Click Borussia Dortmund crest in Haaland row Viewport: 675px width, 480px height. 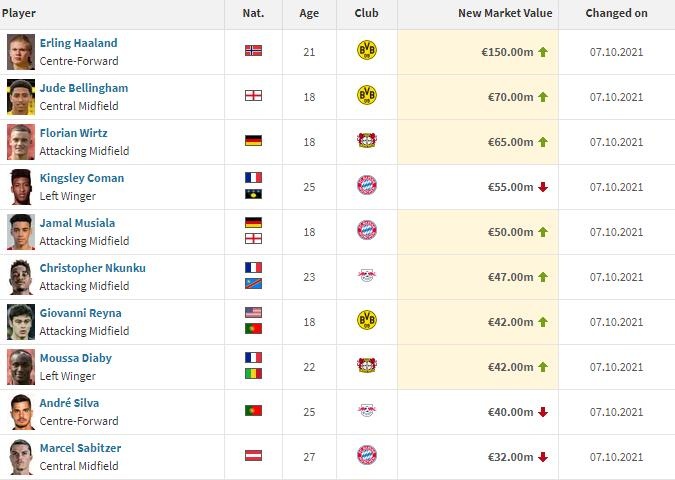coord(367,50)
